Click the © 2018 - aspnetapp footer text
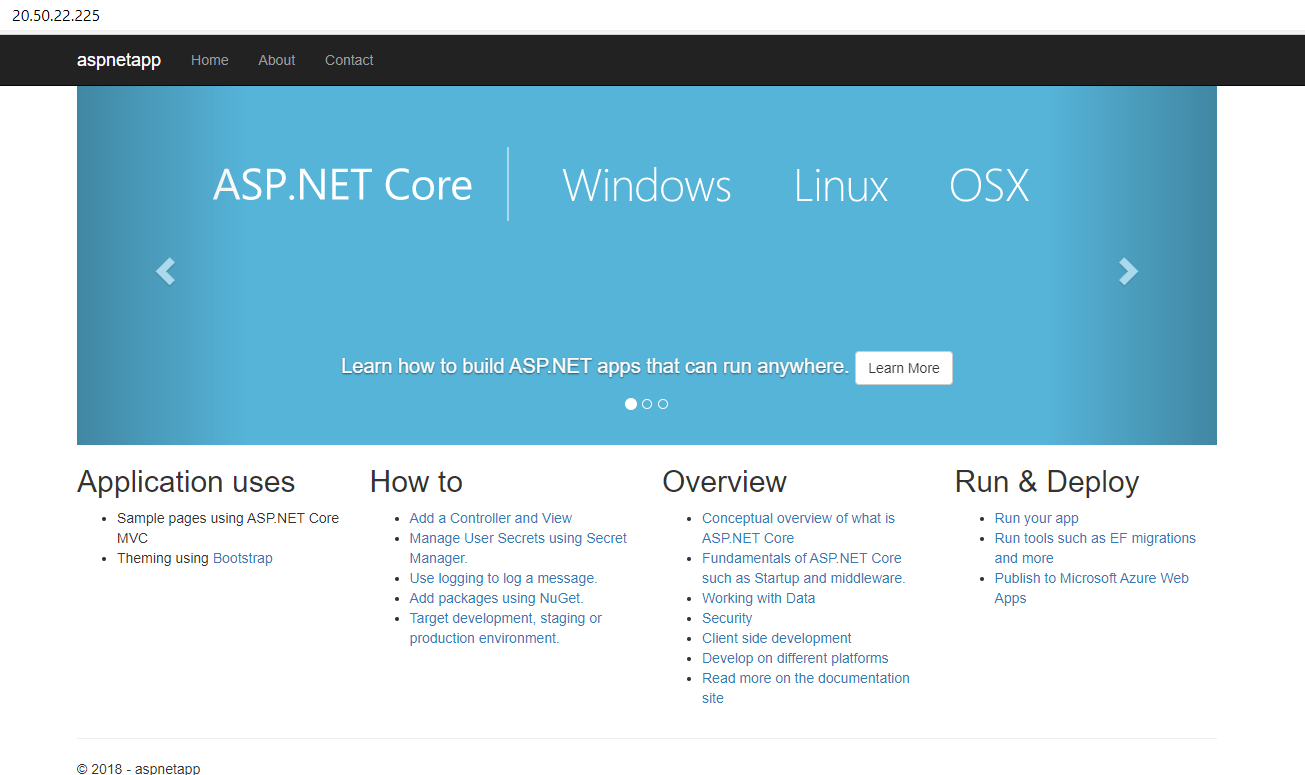 pos(138,769)
